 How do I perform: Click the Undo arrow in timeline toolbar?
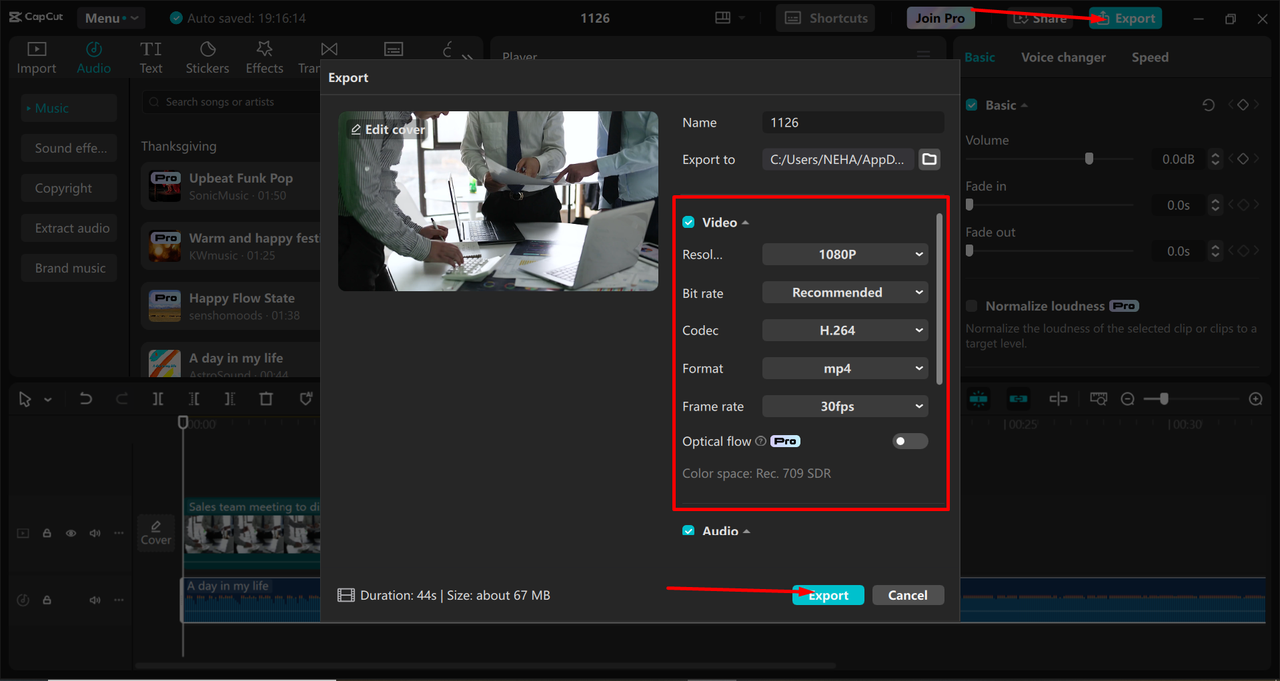tap(86, 399)
